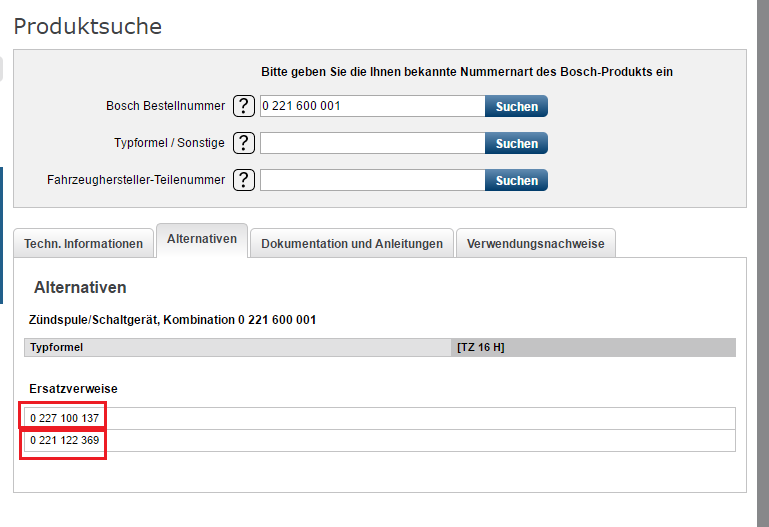Click the [TZ 16 H] value cell
This screenshot has width=769, height=527.
click(593, 347)
